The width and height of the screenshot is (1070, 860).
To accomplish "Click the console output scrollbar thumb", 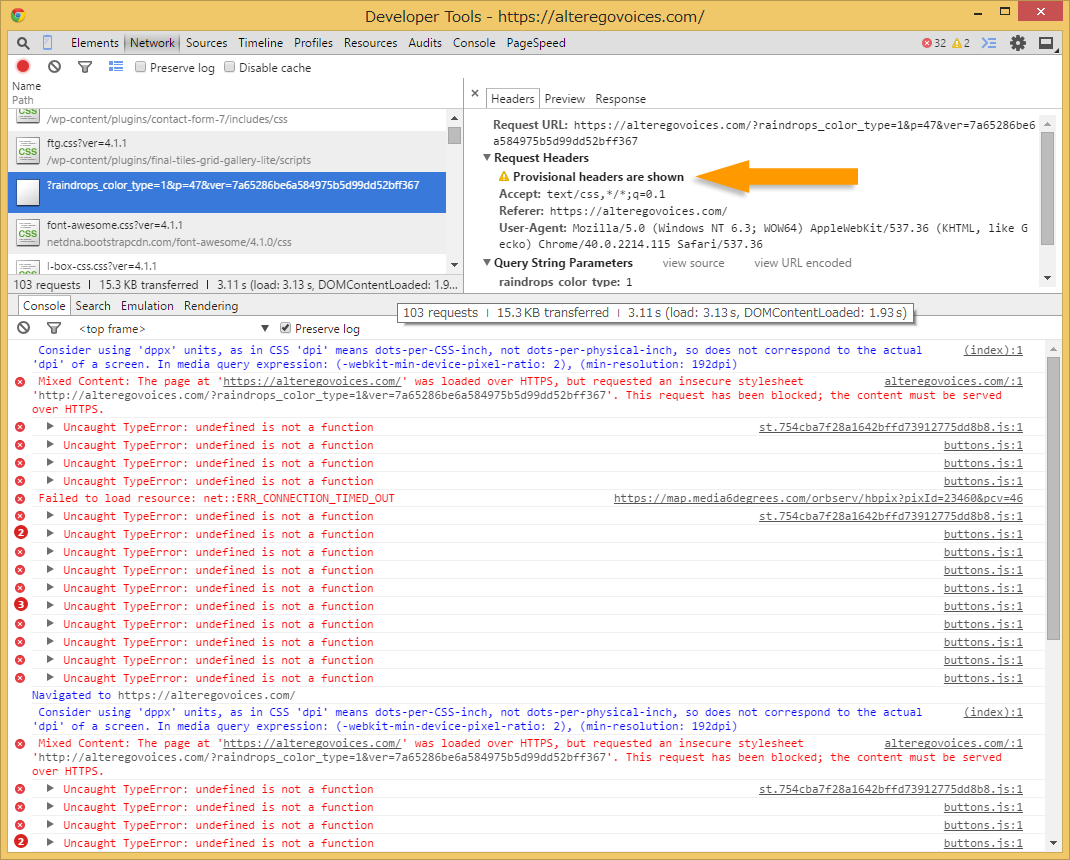I will pyautogui.click(x=1054, y=498).
